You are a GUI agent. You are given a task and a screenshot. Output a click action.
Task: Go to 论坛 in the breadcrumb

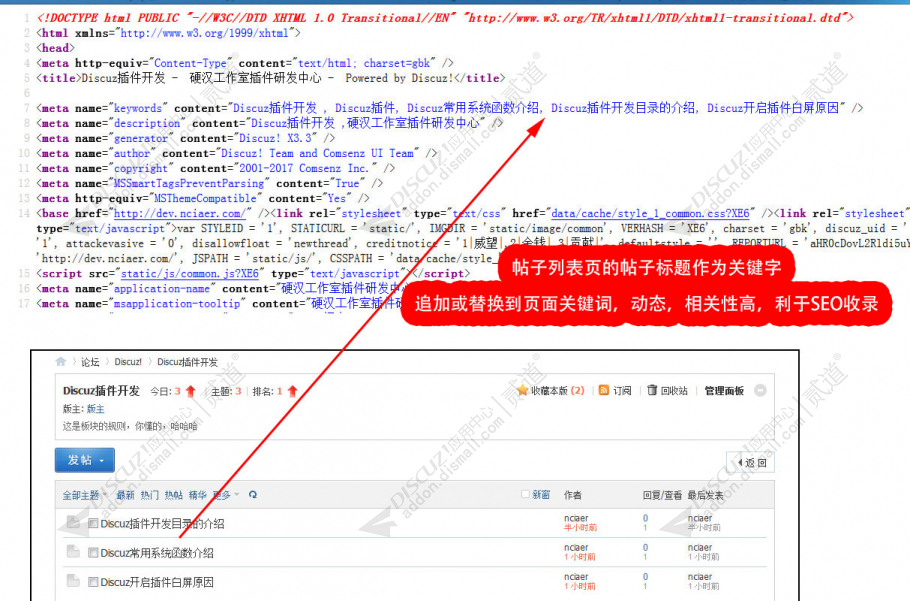(x=90, y=362)
